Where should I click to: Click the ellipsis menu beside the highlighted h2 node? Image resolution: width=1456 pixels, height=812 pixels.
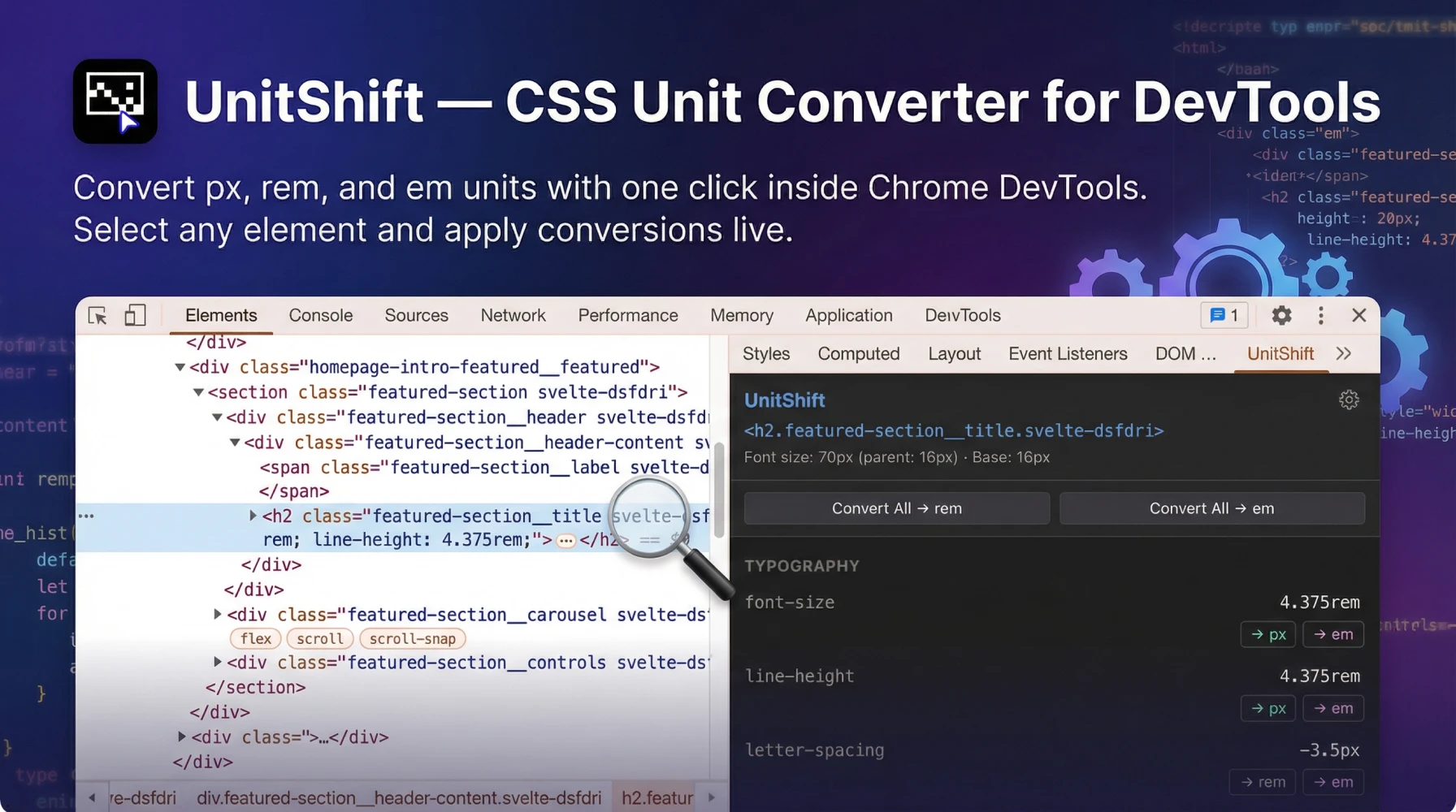tap(565, 540)
